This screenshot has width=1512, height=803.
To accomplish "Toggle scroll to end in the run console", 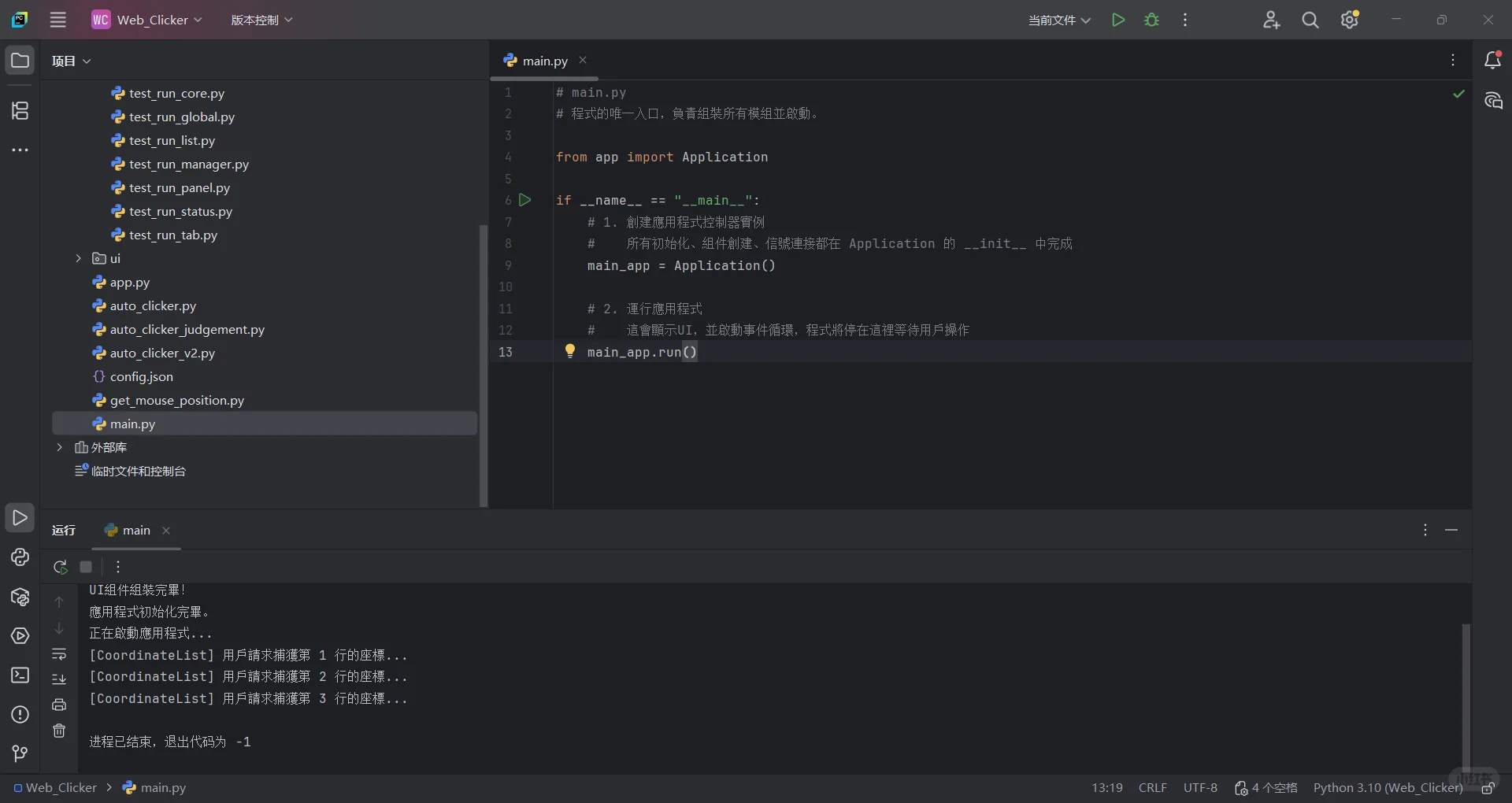I will pyautogui.click(x=59, y=679).
